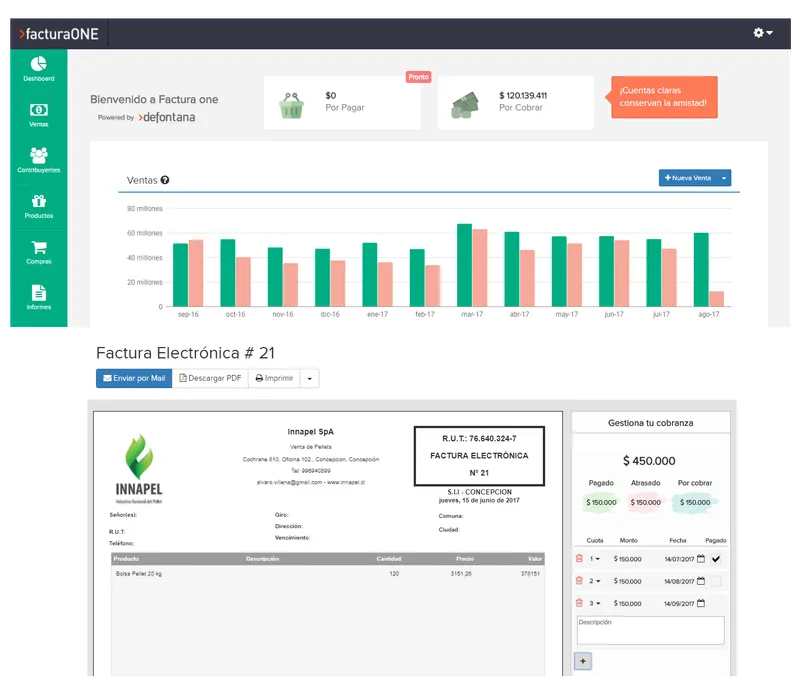The height and width of the screenshot is (686, 800).
Task: Uncheck Pagado checkbox for cuota 1
Action: pos(716,559)
